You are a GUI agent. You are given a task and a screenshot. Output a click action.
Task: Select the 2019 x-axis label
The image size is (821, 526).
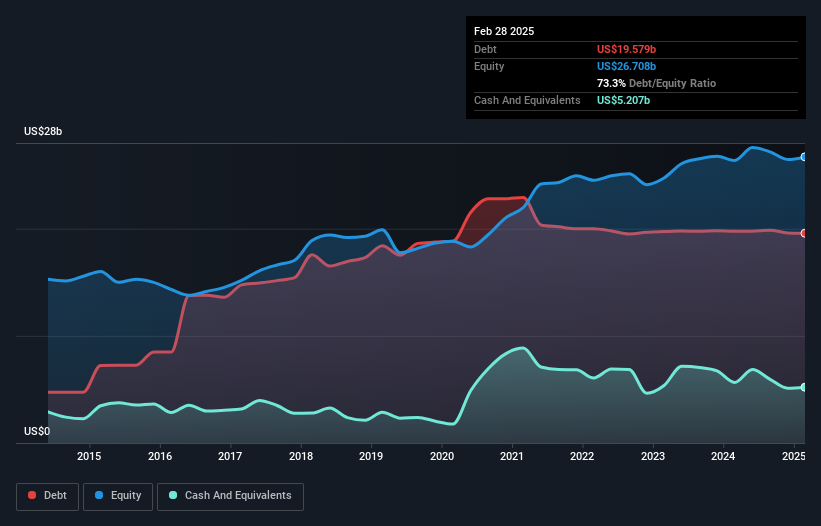click(x=371, y=456)
